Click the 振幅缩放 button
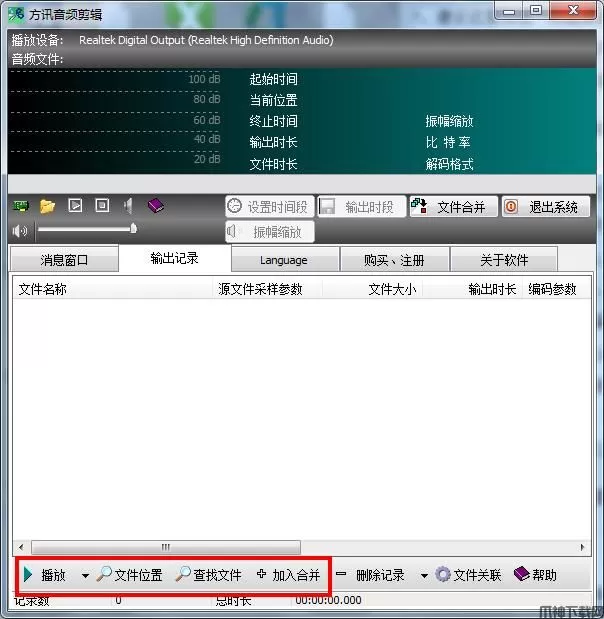The height and width of the screenshot is (619, 604). tap(270, 232)
